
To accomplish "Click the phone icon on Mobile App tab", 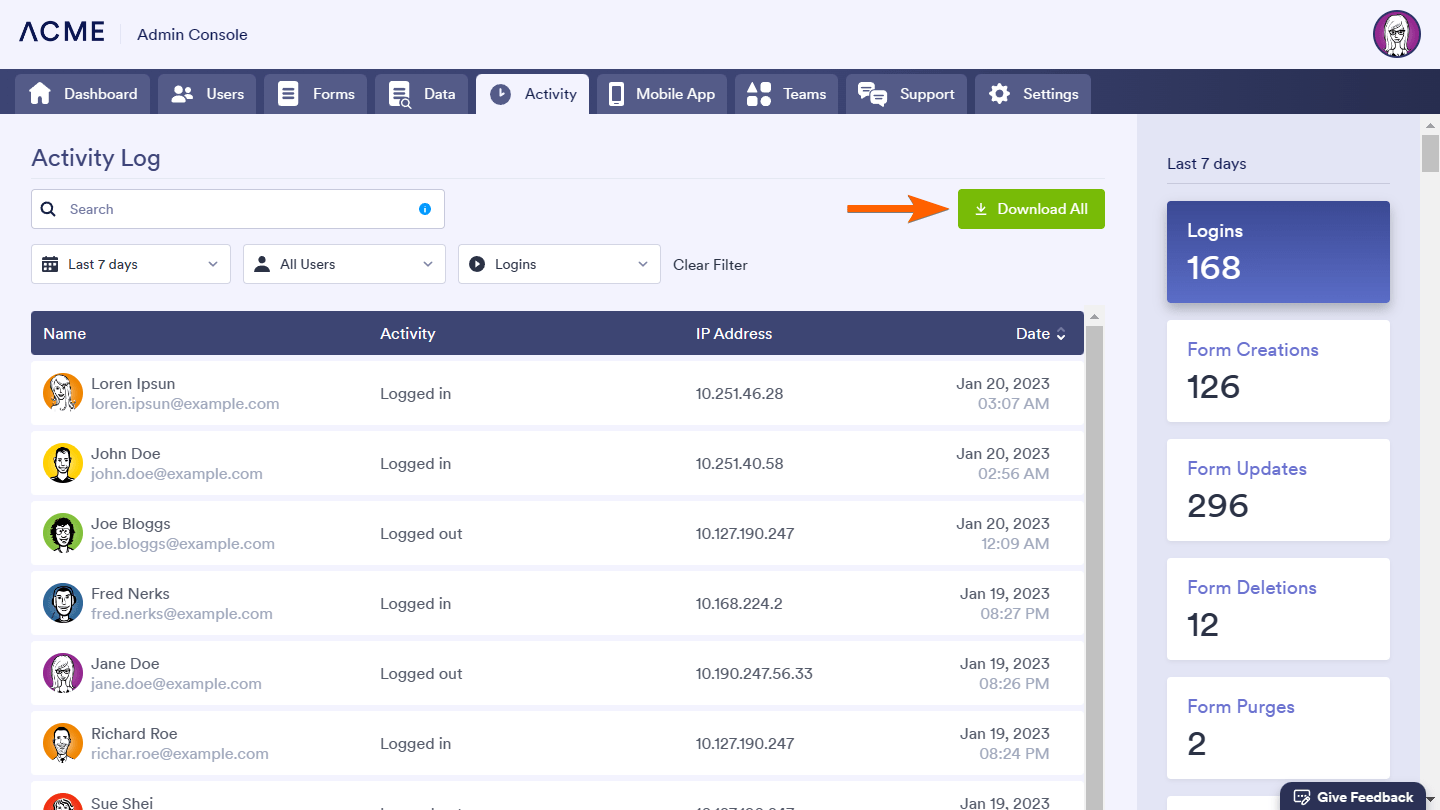I will pos(616,94).
